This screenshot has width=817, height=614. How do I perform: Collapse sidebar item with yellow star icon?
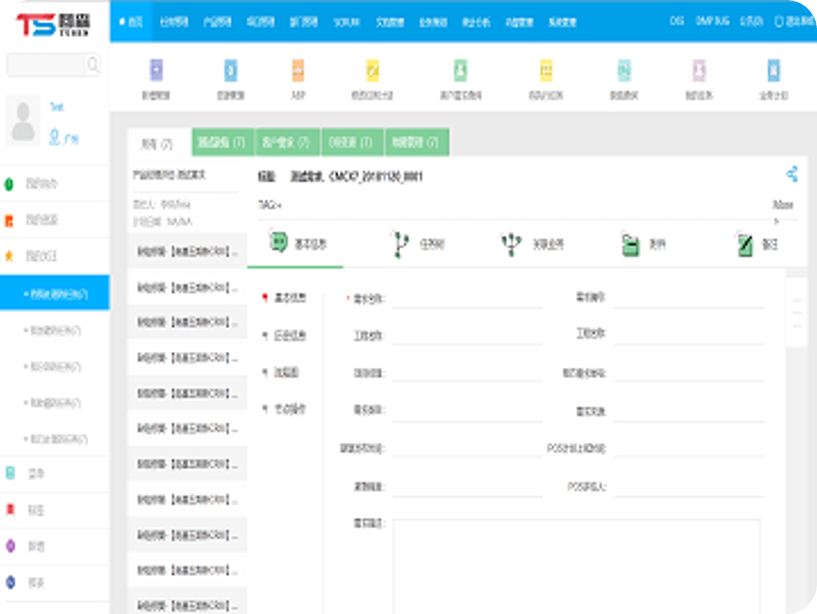[x=54, y=256]
